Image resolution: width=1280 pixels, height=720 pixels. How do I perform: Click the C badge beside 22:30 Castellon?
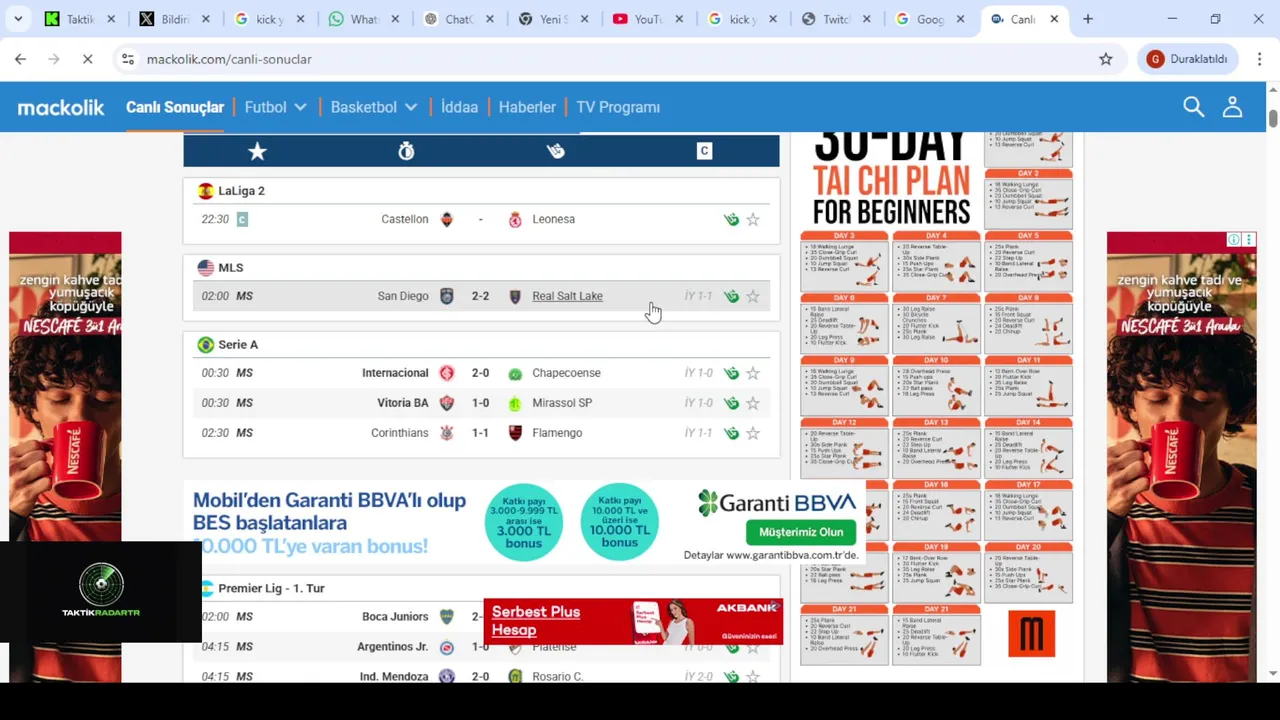coord(242,219)
